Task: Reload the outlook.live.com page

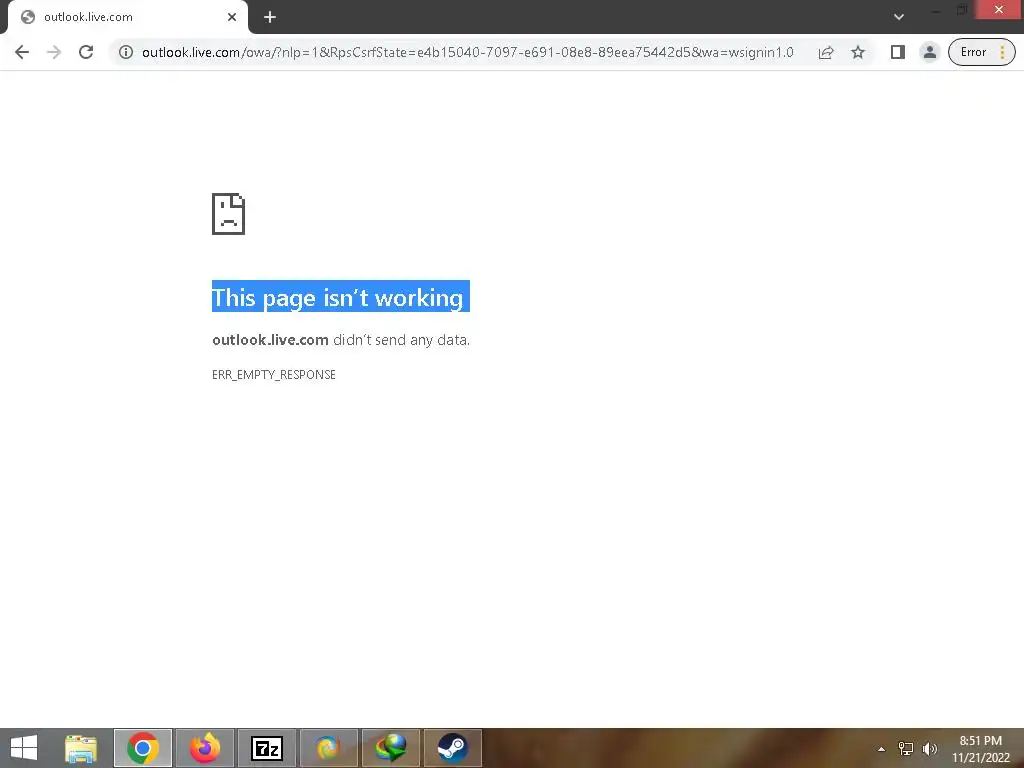Action: [86, 52]
